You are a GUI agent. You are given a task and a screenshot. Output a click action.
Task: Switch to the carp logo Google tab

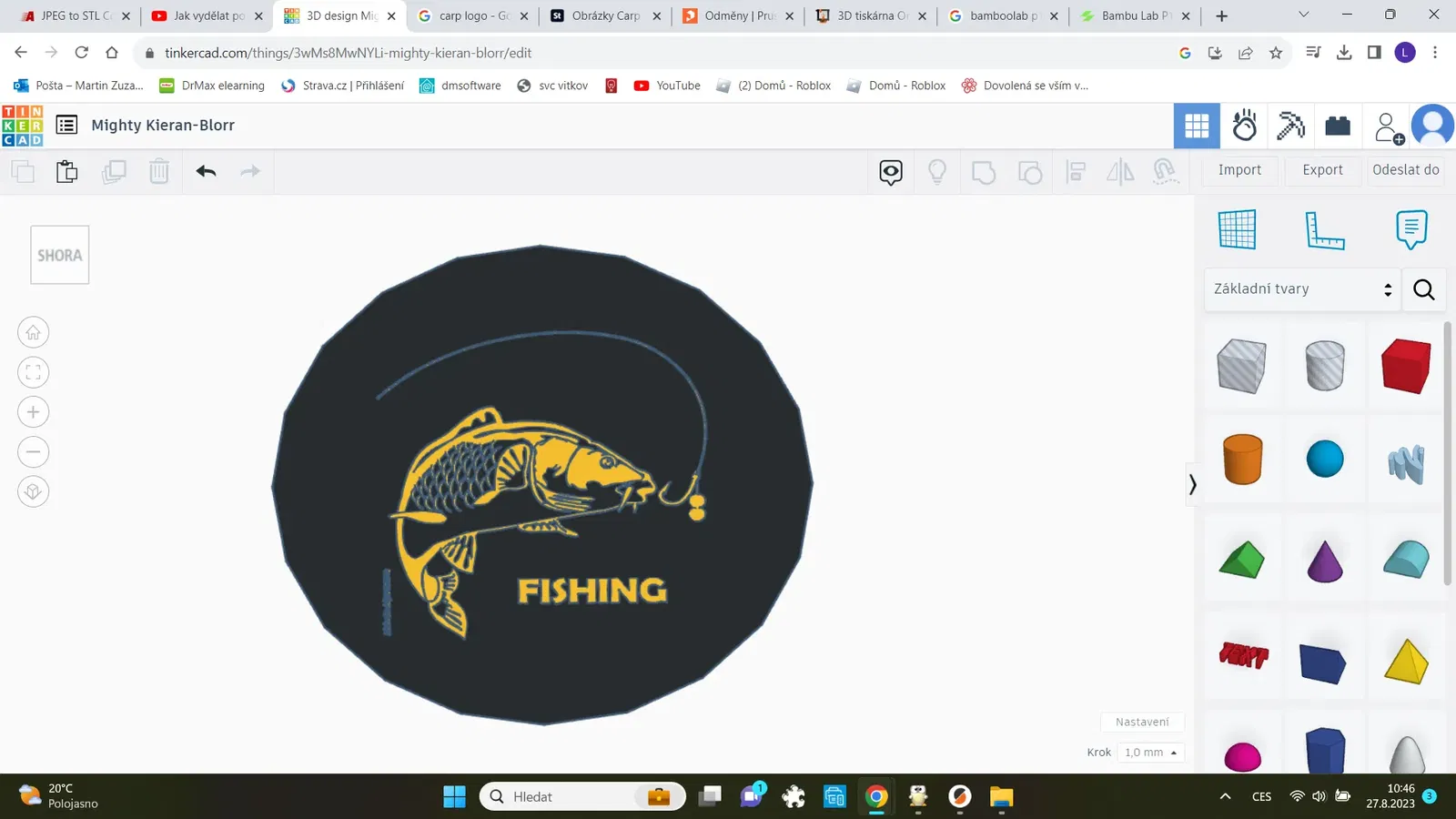coord(473,15)
